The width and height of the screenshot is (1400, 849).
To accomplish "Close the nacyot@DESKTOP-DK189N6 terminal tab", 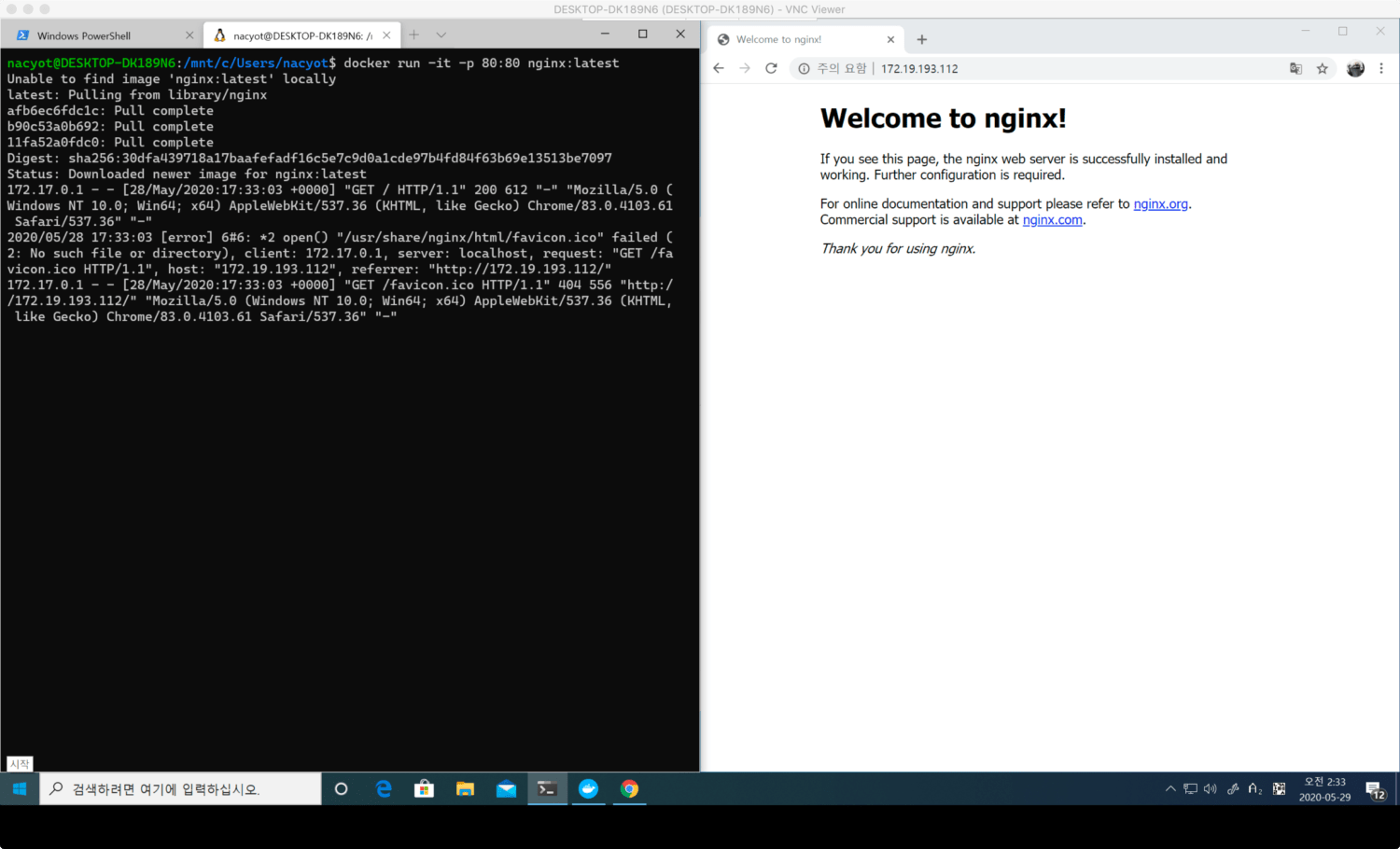I will point(386,35).
